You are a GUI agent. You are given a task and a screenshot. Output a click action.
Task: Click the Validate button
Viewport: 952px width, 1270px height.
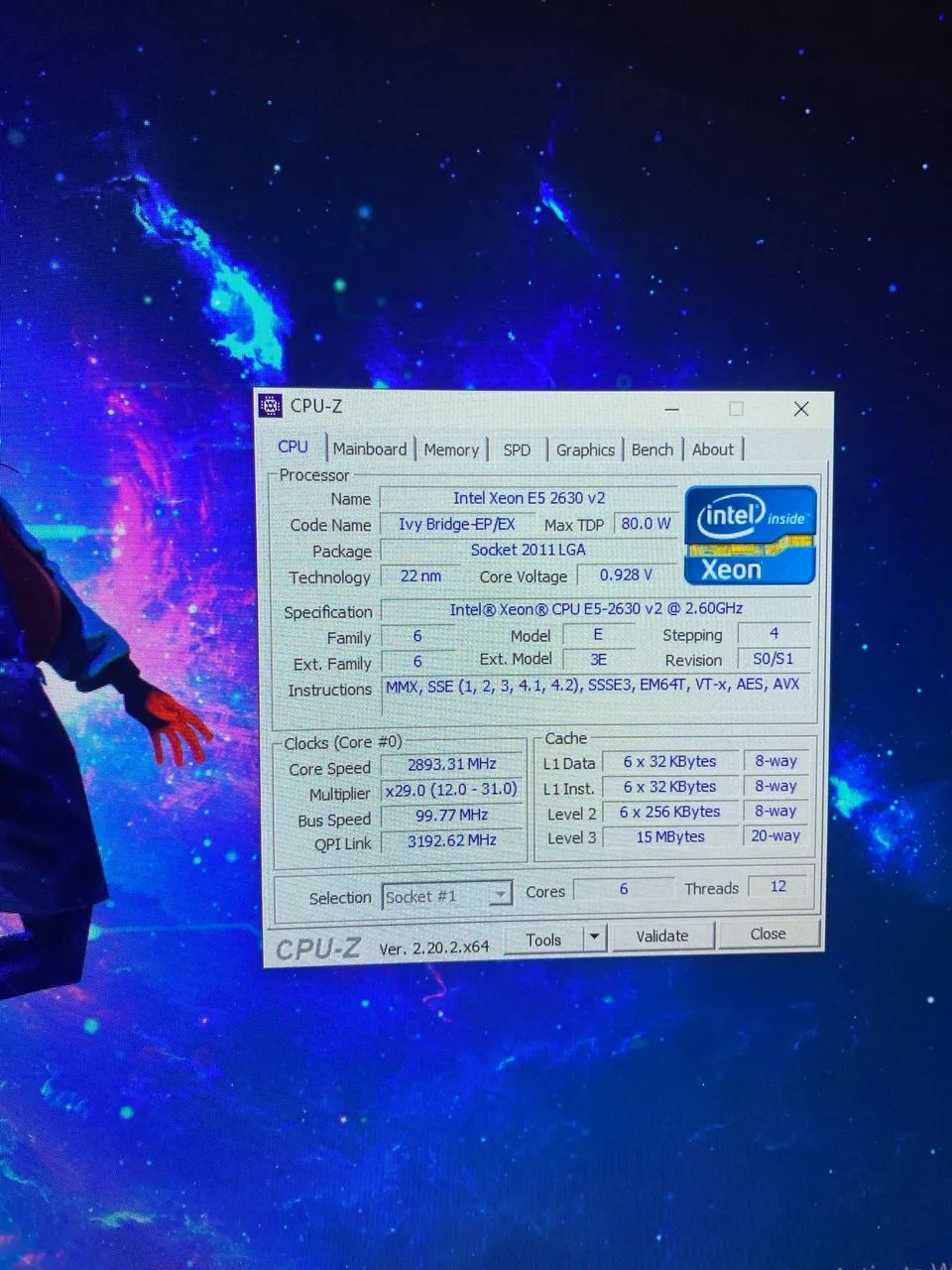[661, 936]
